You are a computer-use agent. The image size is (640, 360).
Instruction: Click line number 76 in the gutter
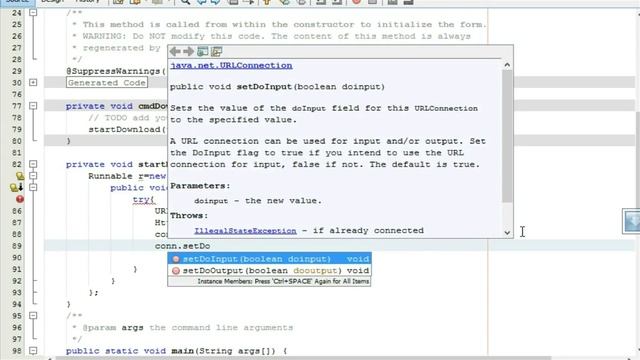(17, 94)
